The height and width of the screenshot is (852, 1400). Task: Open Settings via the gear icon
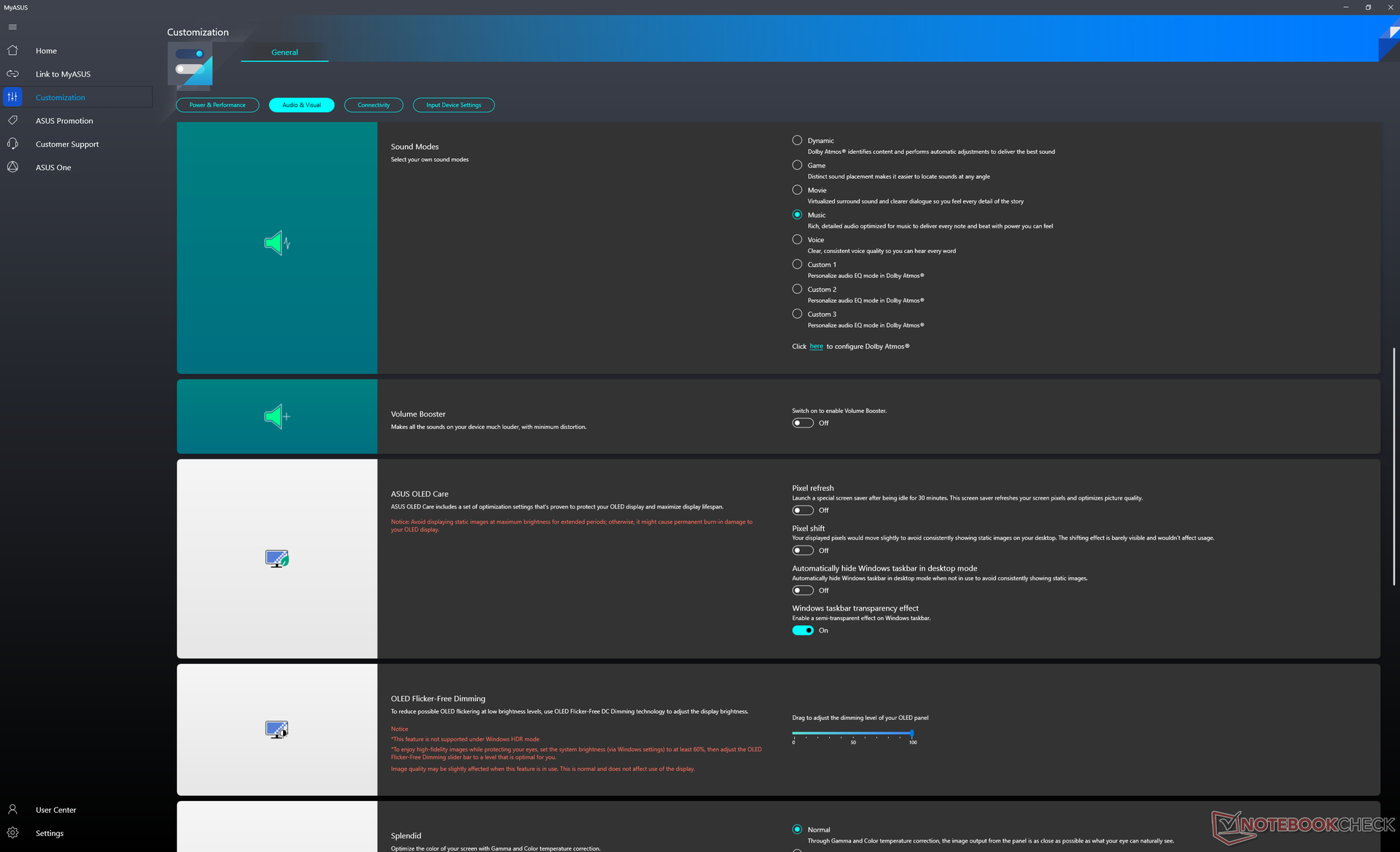pyautogui.click(x=12, y=833)
